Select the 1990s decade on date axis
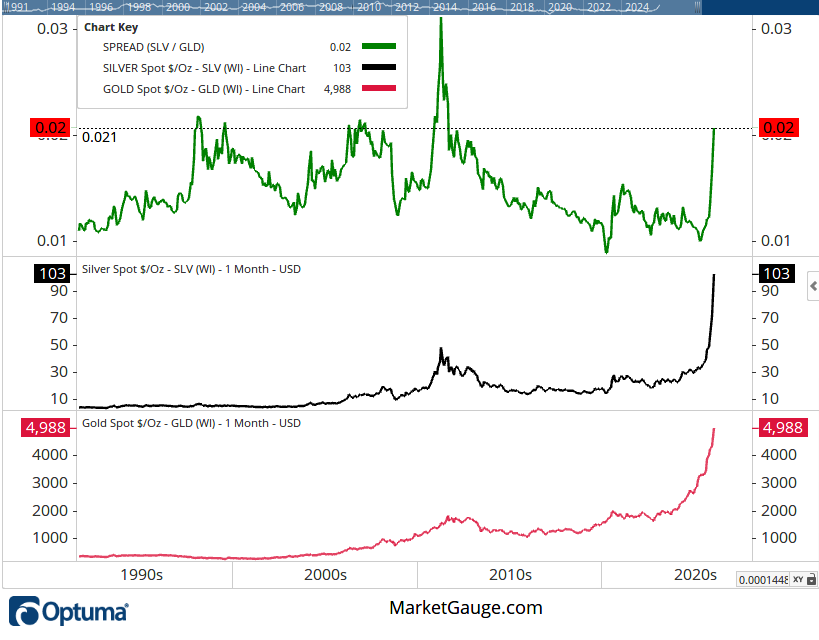819x640 pixels. pyautogui.click(x=140, y=575)
